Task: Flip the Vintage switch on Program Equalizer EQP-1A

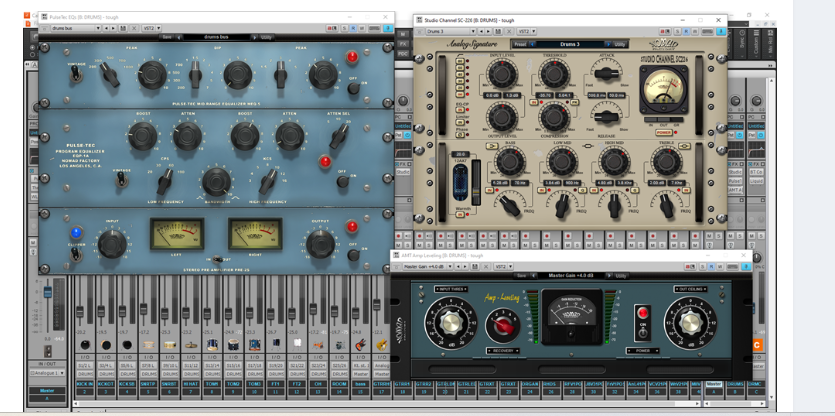Action: click(122, 180)
